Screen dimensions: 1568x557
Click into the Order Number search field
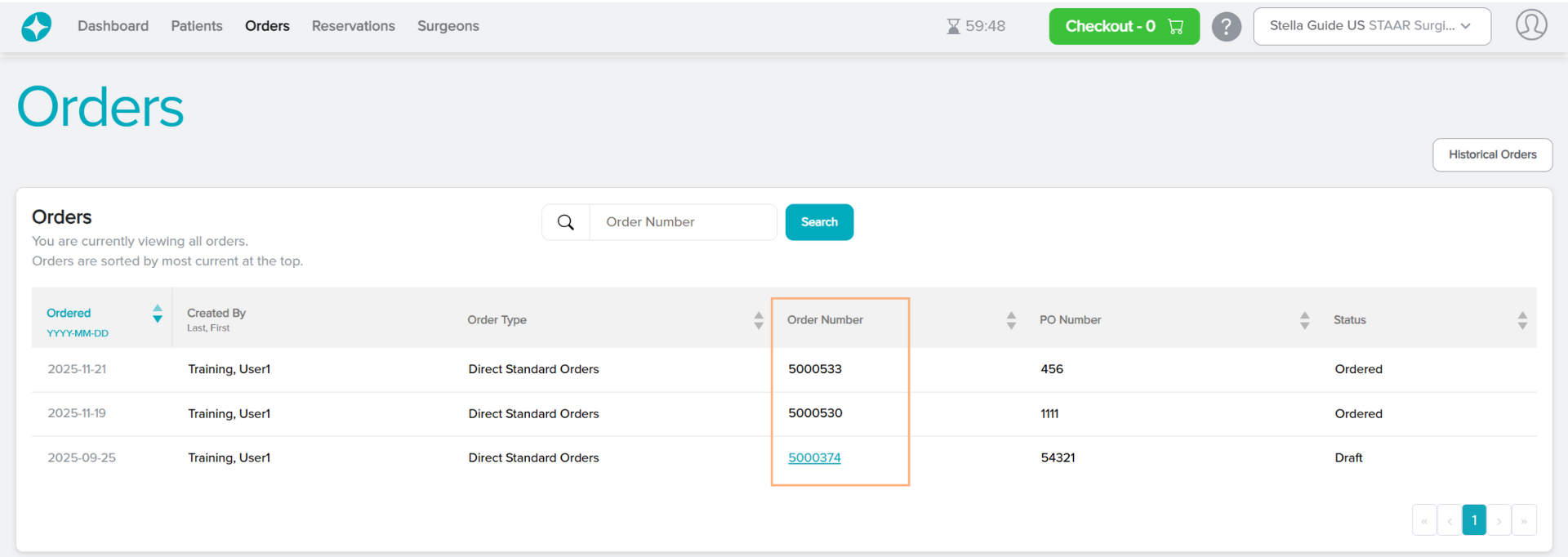tap(682, 222)
